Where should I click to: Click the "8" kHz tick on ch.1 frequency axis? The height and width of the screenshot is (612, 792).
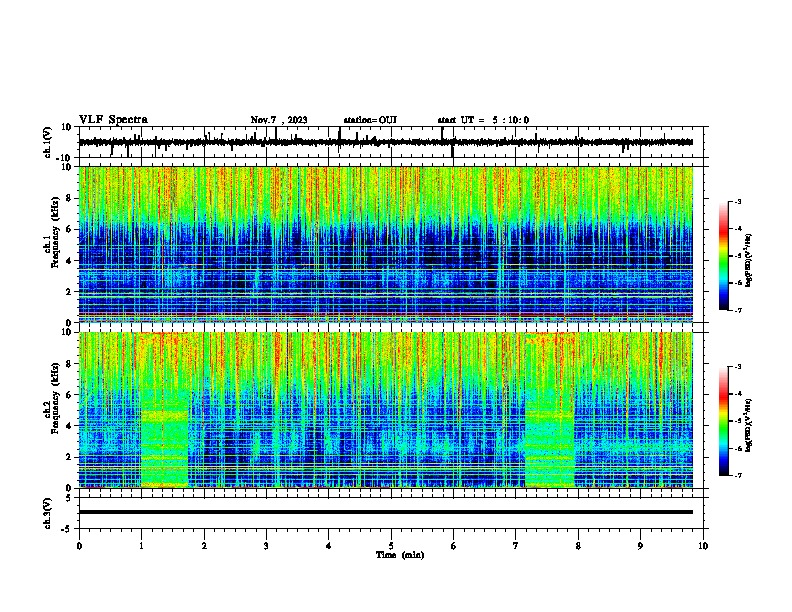pyautogui.click(x=70, y=198)
